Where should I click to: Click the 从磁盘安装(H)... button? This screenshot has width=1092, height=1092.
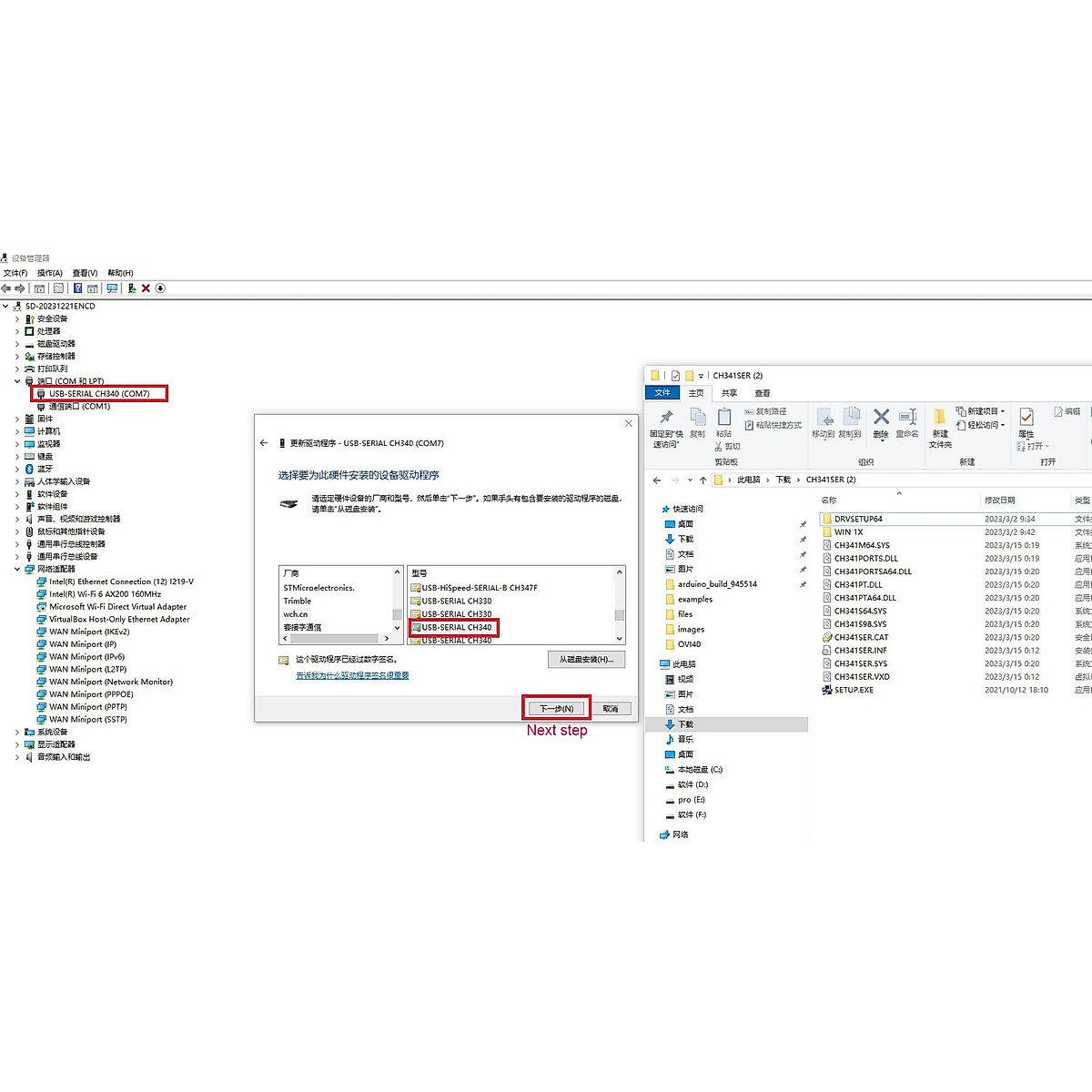pos(586,660)
